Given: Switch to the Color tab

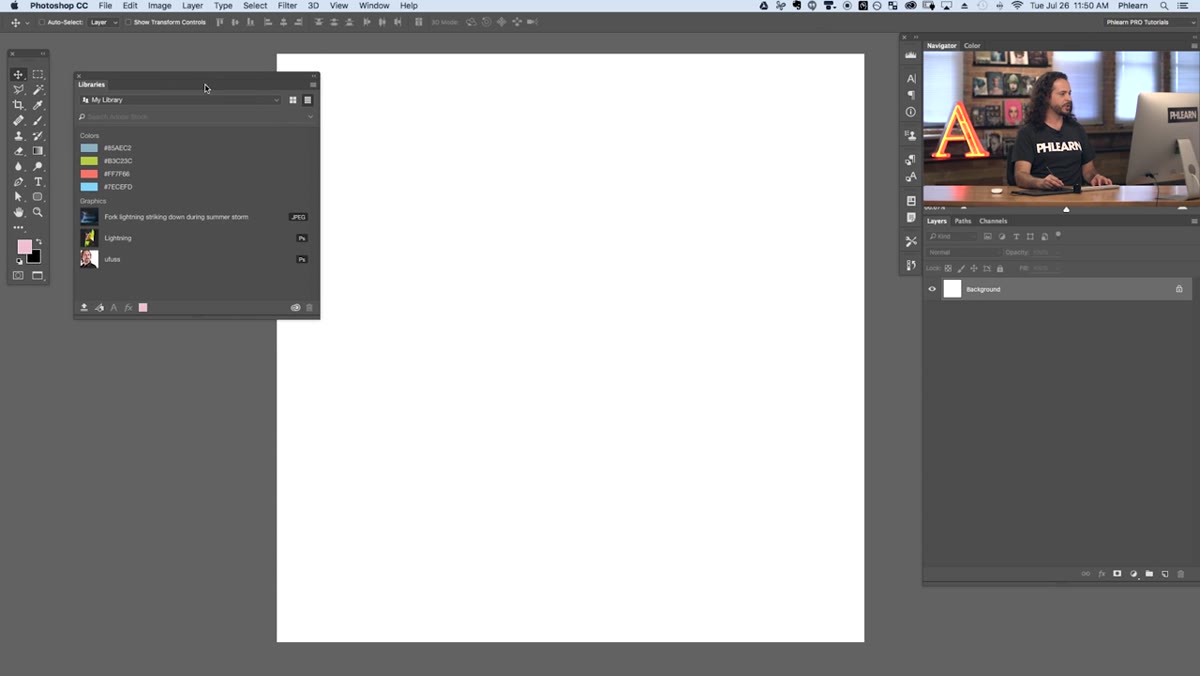Looking at the screenshot, I should click(x=972, y=46).
